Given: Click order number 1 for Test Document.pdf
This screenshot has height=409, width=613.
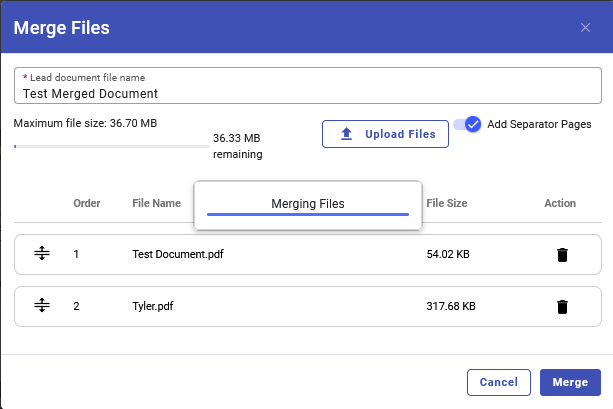Looking at the screenshot, I should 76,254.
